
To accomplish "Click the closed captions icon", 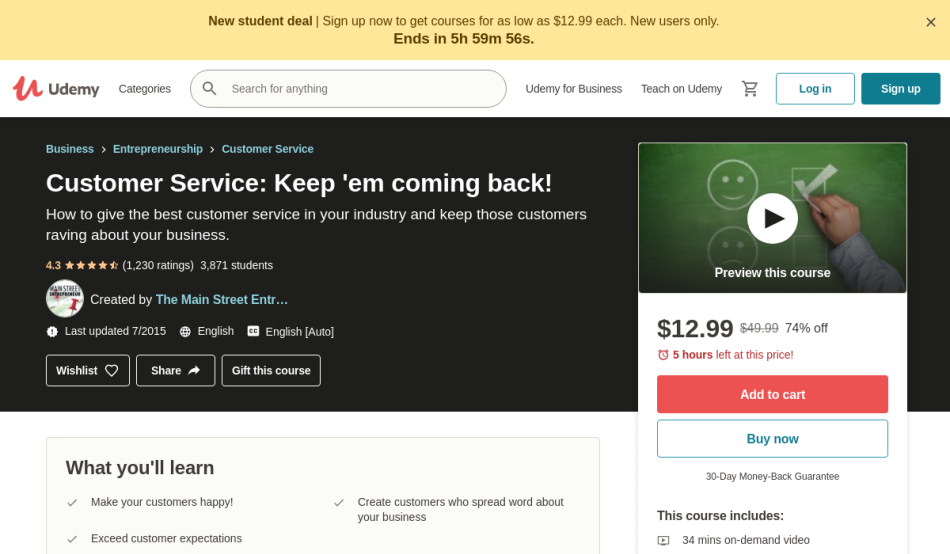I will click(x=253, y=331).
